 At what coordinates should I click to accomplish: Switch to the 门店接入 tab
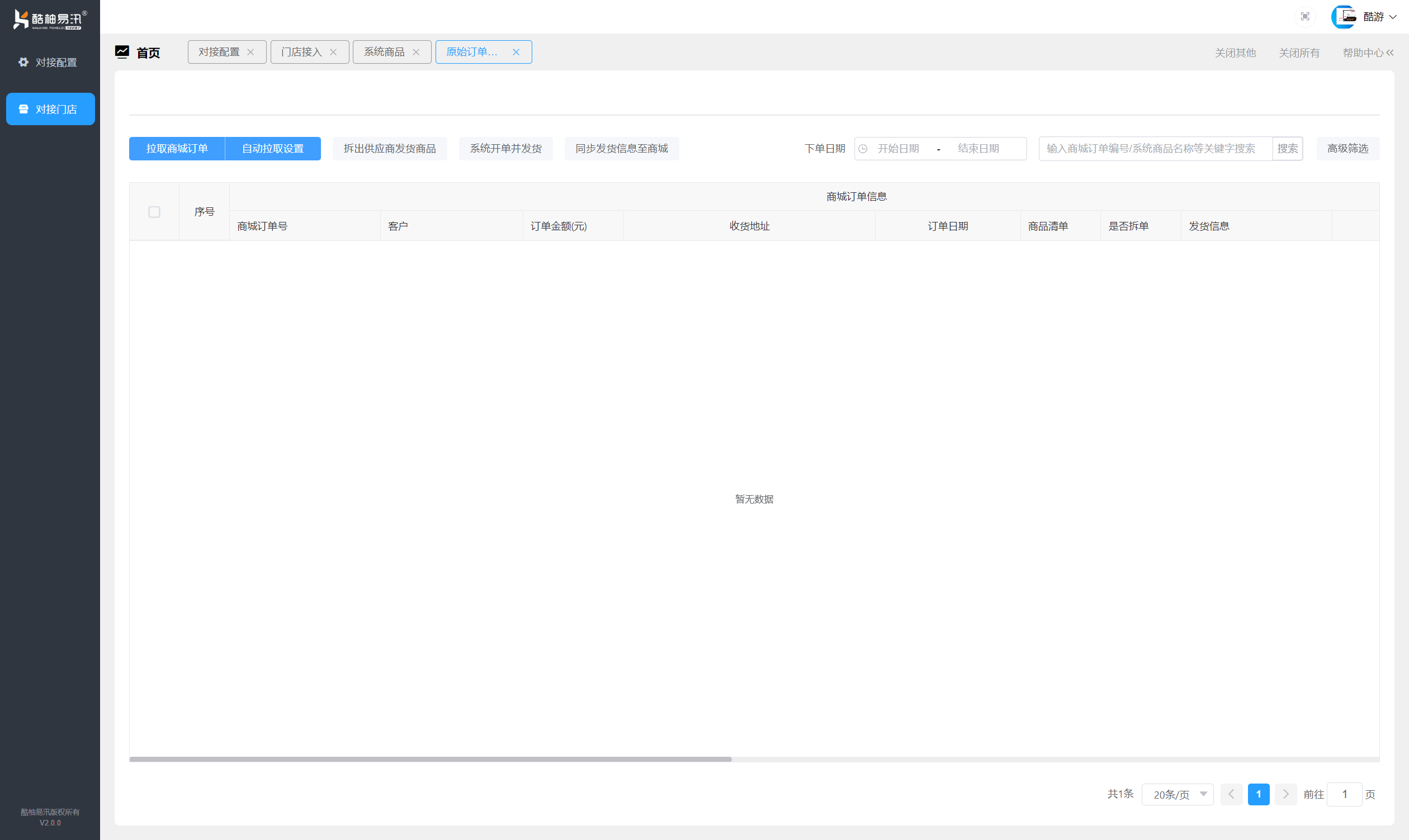click(x=302, y=52)
